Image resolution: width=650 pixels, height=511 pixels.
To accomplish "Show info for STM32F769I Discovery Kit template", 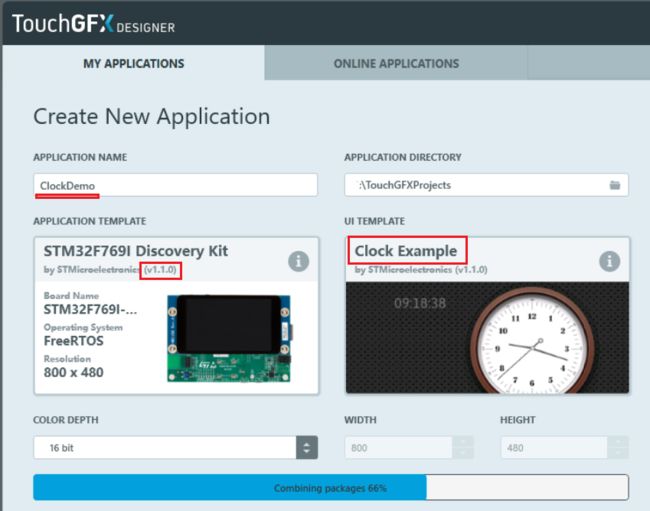I will pyautogui.click(x=298, y=261).
